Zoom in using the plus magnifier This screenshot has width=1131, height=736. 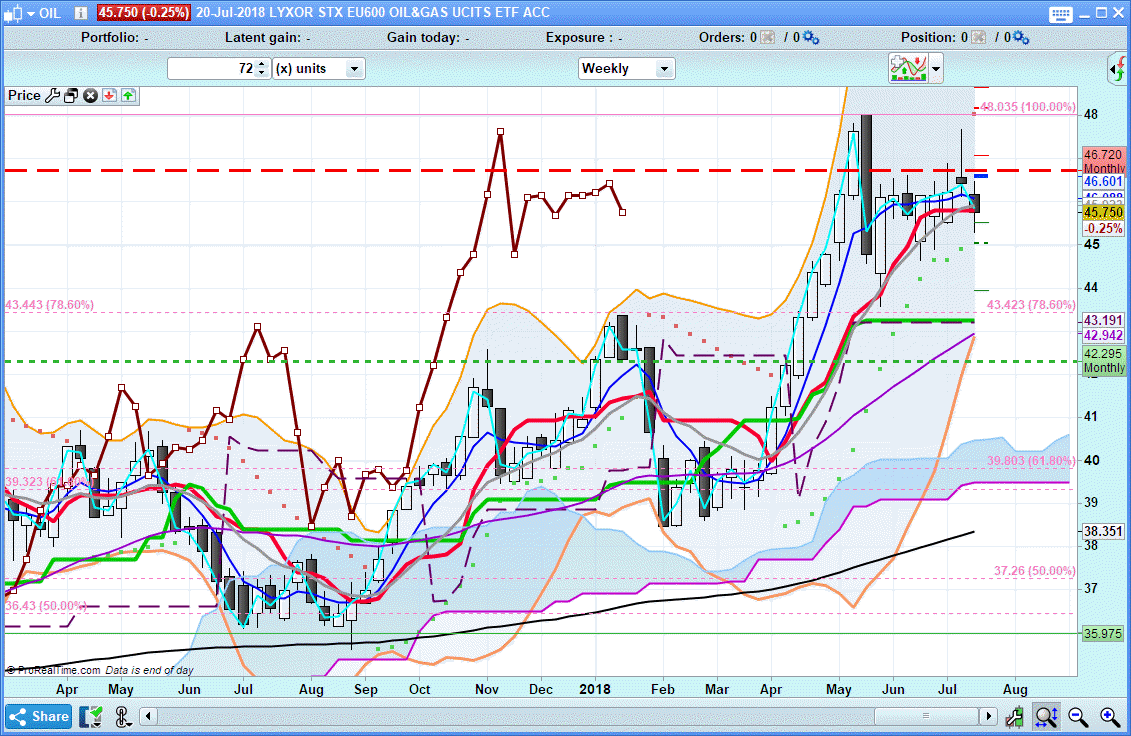[x=1110, y=717]
